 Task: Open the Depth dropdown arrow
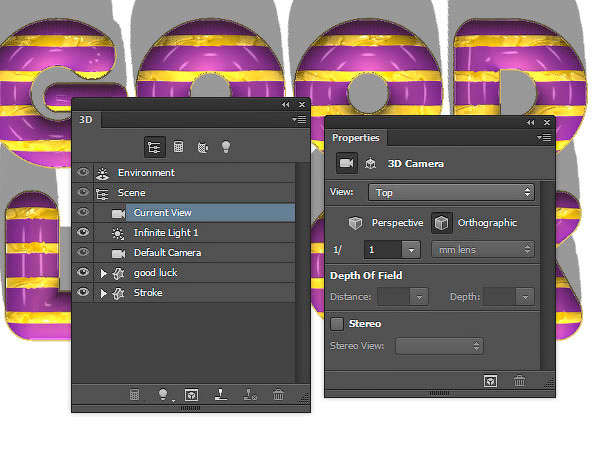point(525,297)
